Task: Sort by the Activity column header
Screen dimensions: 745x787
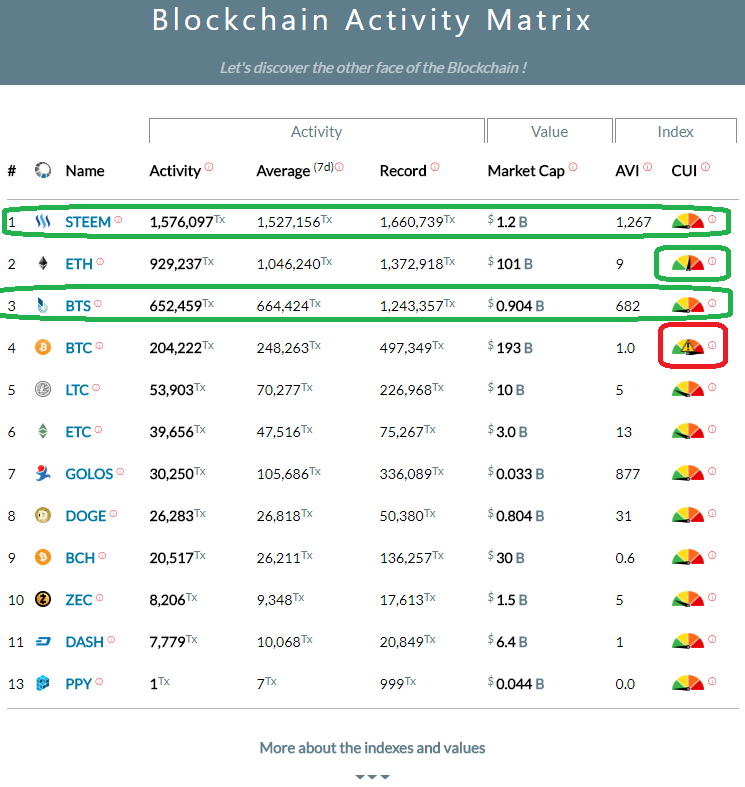Action: [175, 171]
